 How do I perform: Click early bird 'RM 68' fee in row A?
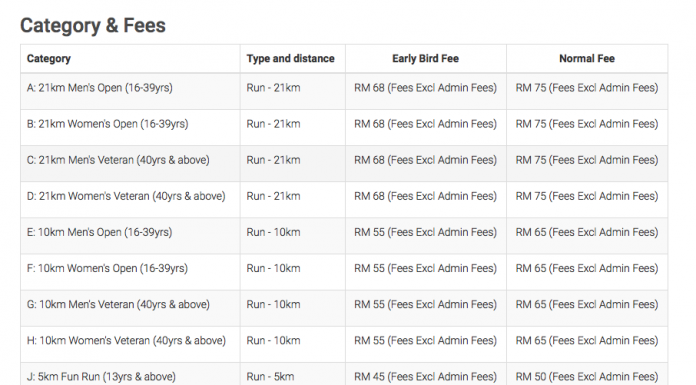point(369,88)
